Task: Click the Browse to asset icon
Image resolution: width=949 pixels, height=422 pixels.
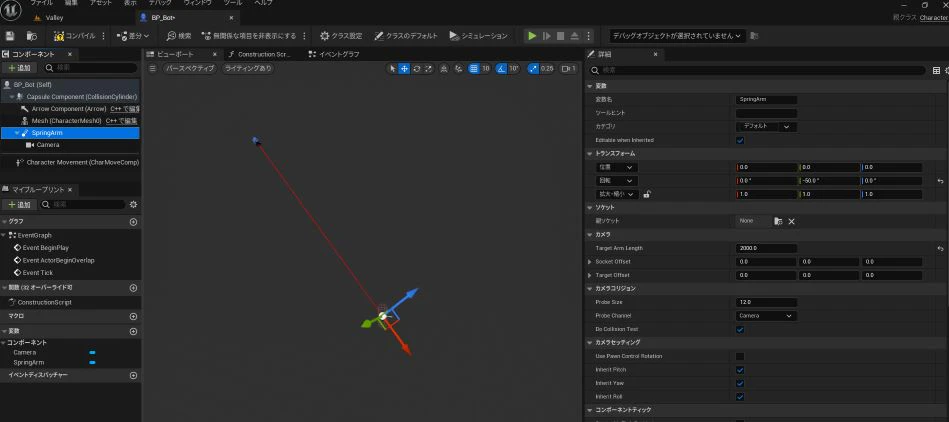Action: point(31,36)
